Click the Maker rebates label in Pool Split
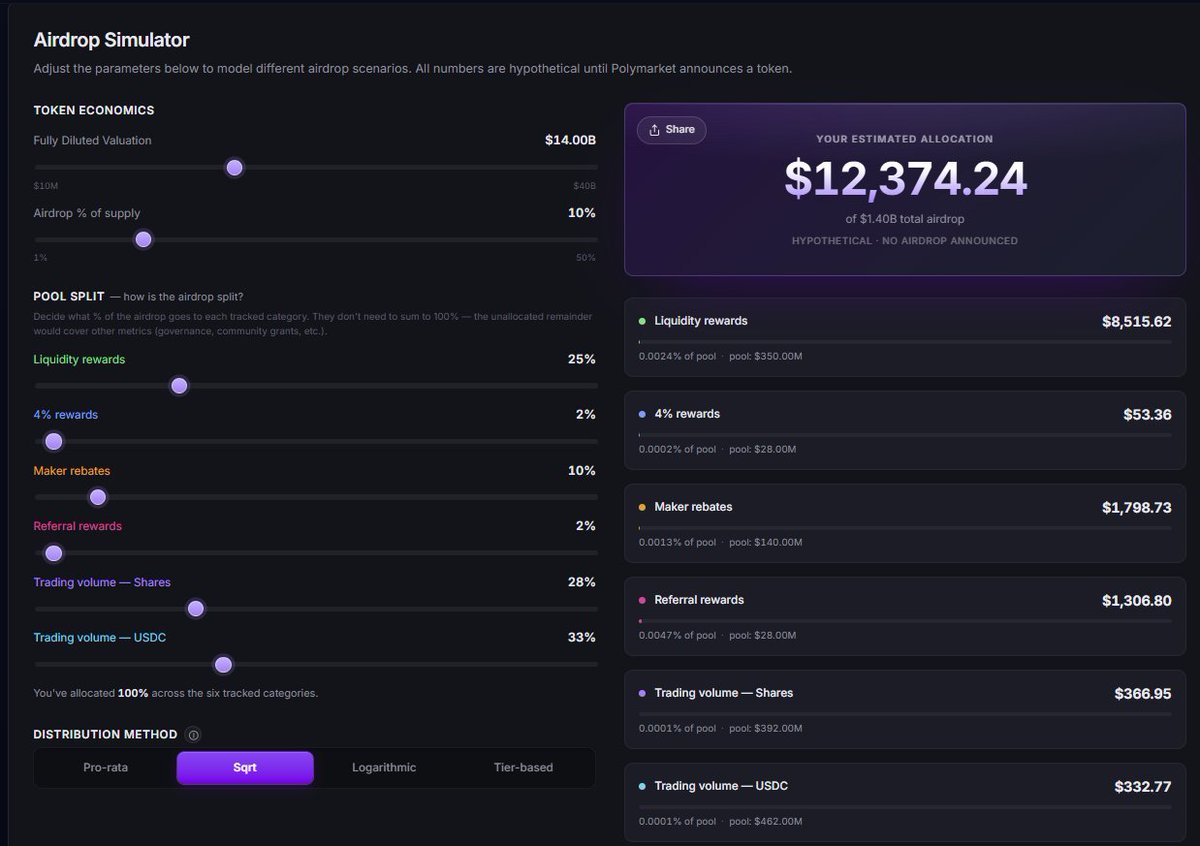Screen dimensions: 1200x846 tap(72, 471)
